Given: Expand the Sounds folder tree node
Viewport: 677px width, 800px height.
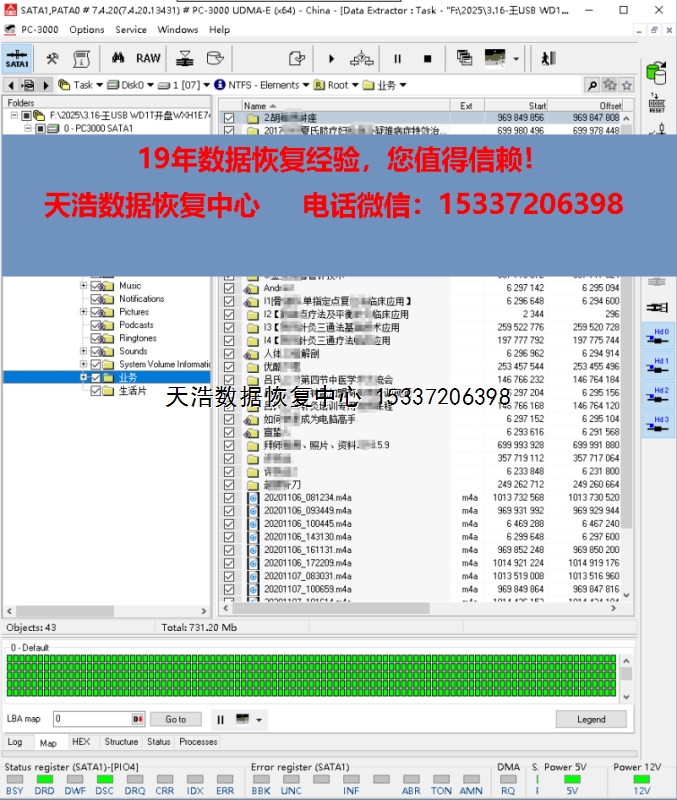Looking at the screenshot, I should (84, 351).
